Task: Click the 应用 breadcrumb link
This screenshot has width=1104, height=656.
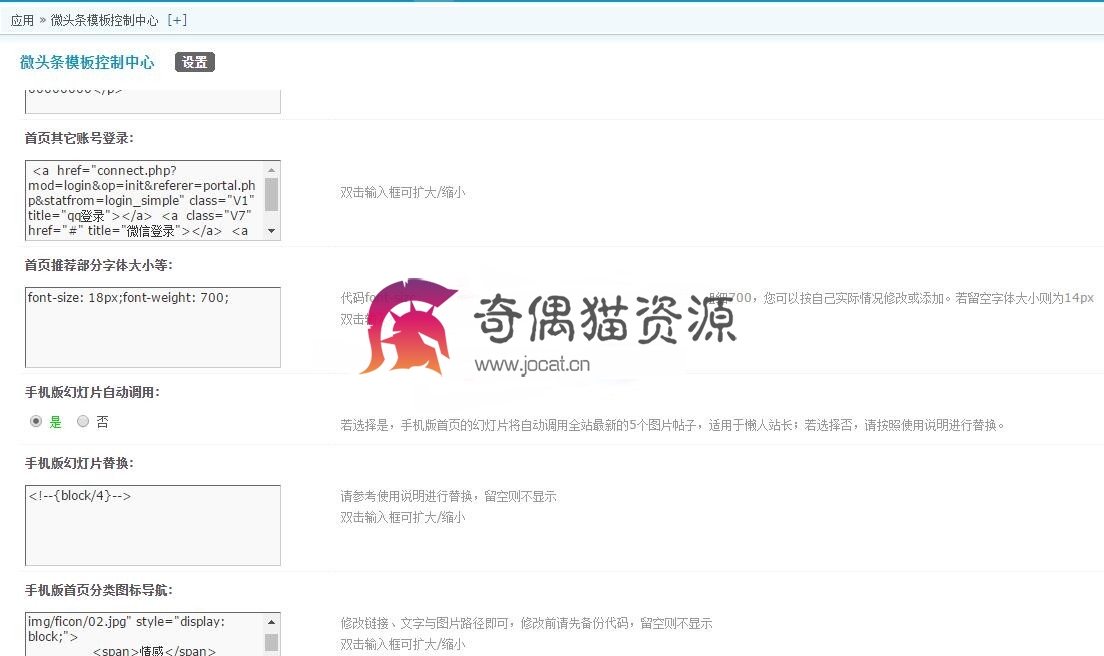Action: tap(23, 20)
